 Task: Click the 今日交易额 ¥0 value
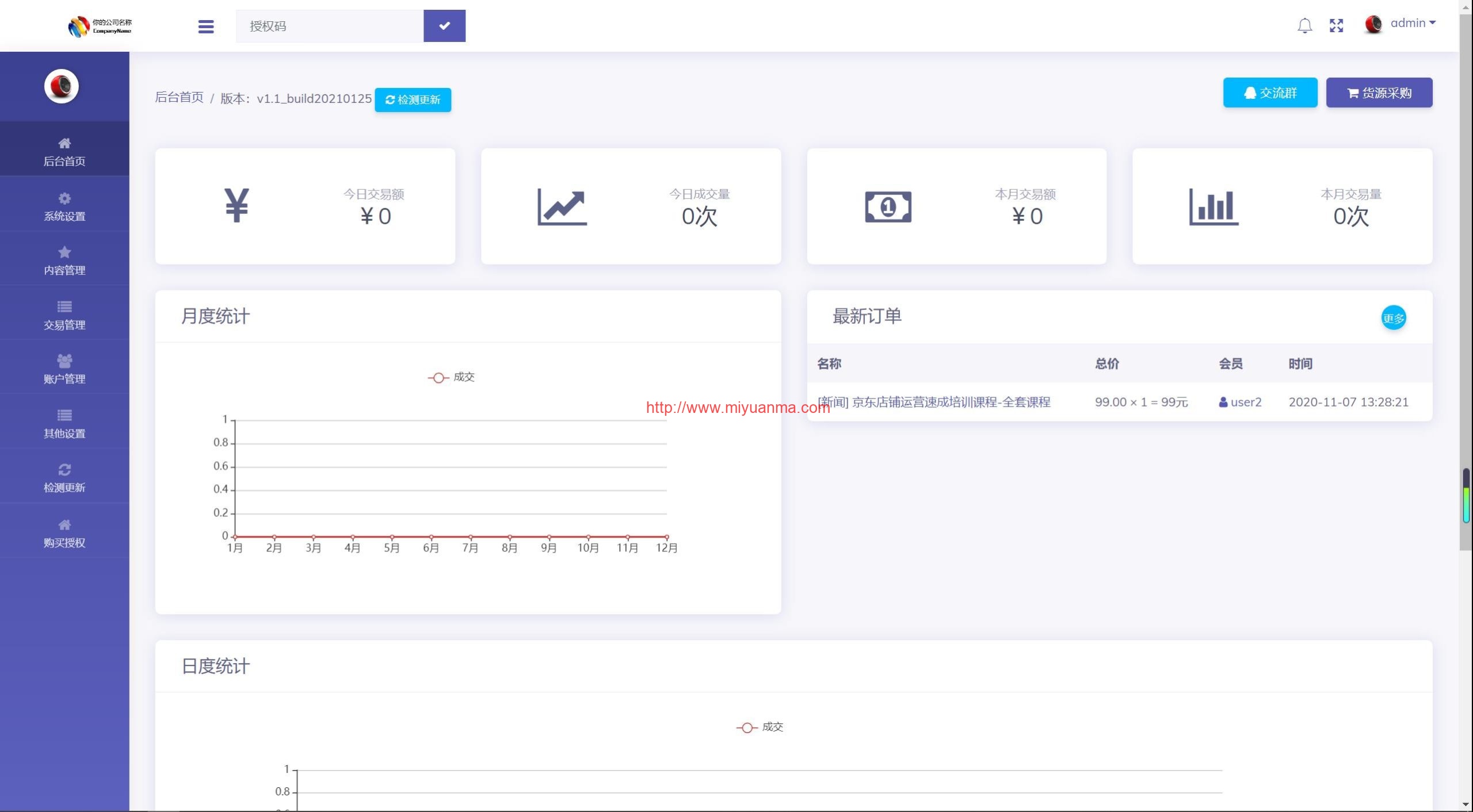coord(375,216)
